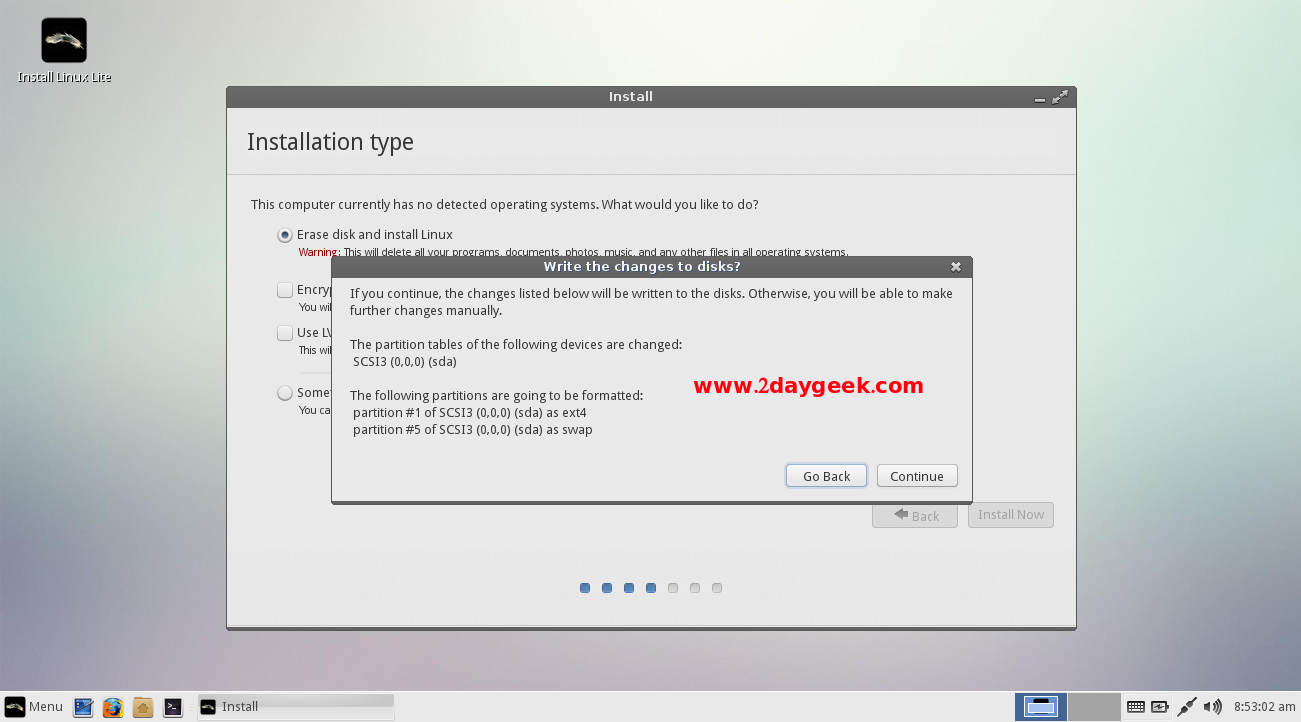Click the network connection tray icon

(1187, 707)
